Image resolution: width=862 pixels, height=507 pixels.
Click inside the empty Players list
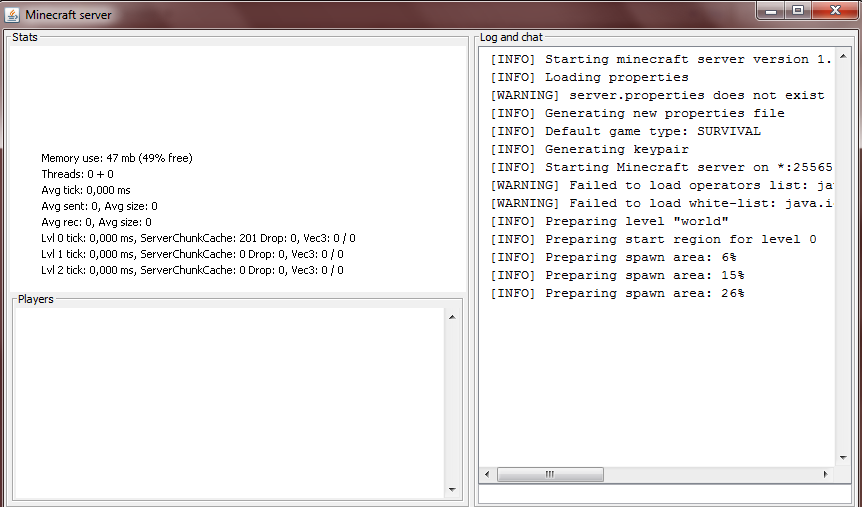pos(229,403)
